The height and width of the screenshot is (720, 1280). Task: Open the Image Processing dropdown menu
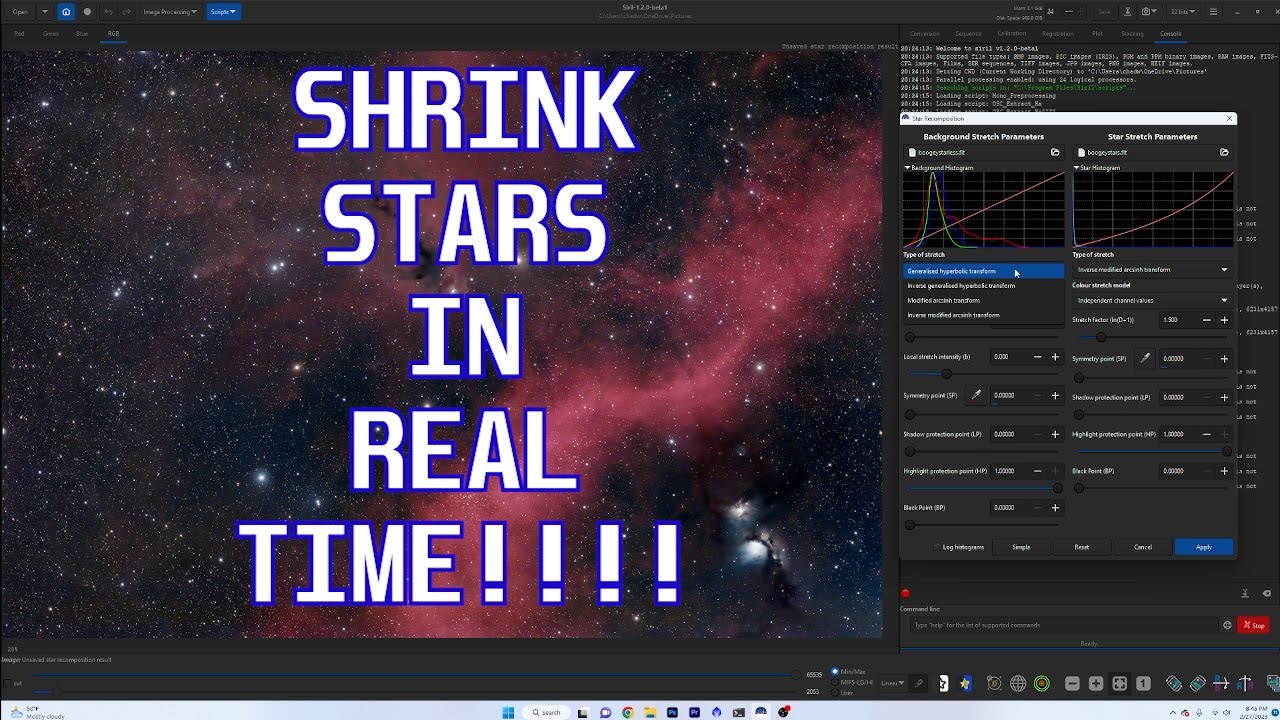pos(170,12)
